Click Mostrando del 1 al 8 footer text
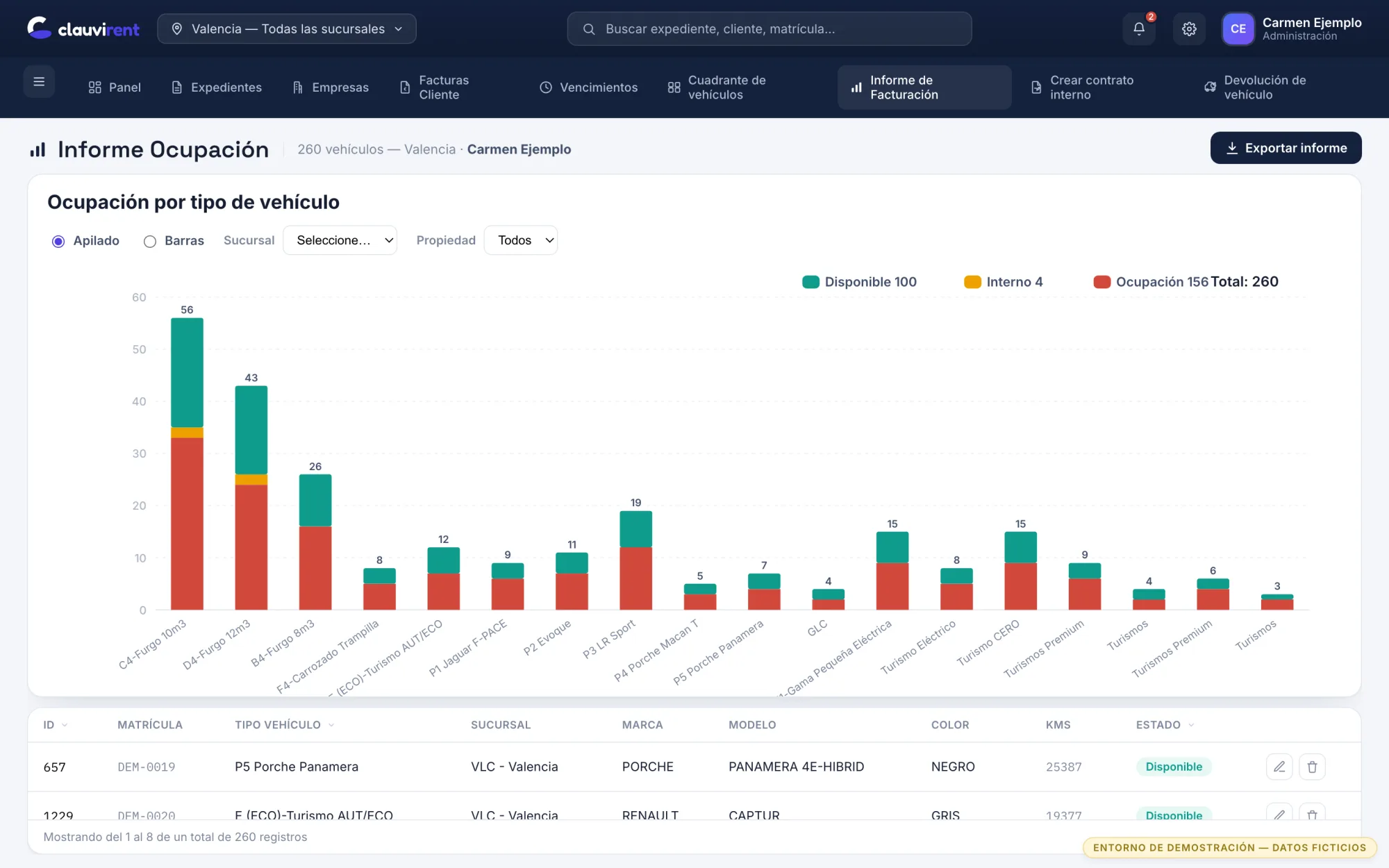 pos(175,837)
